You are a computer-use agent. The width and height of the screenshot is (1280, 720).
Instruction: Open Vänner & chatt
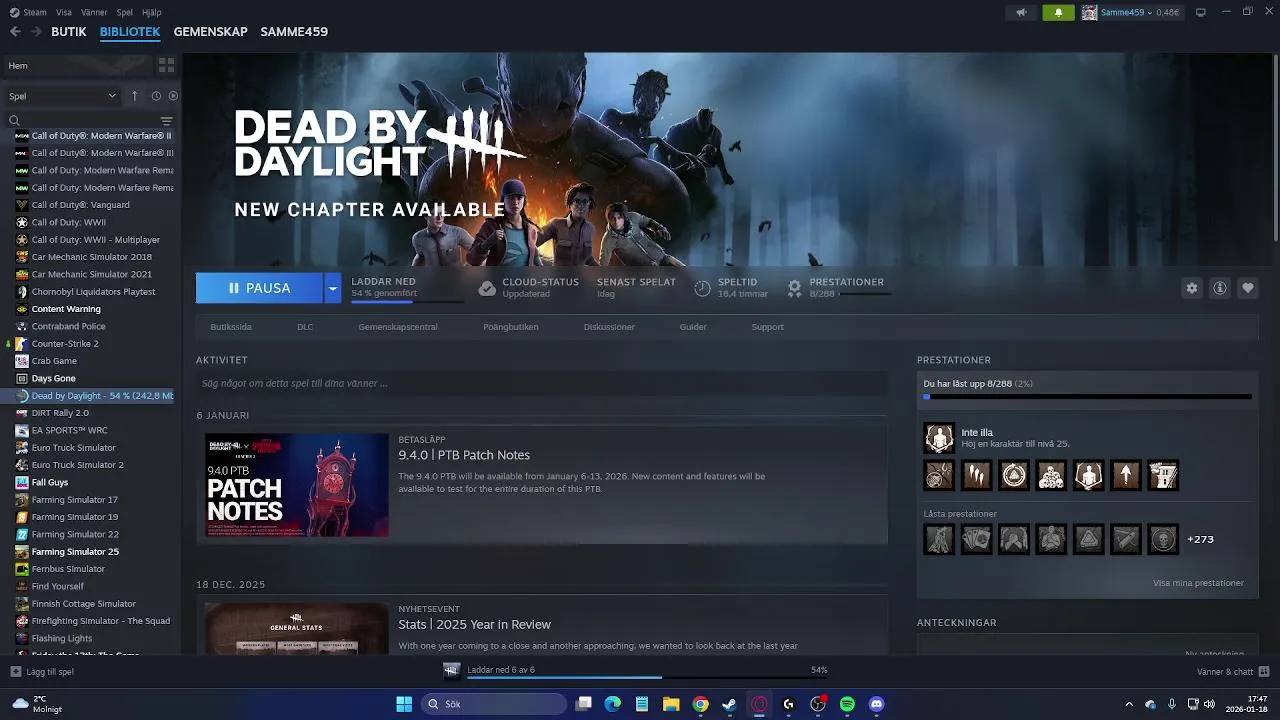[1233, 672]
